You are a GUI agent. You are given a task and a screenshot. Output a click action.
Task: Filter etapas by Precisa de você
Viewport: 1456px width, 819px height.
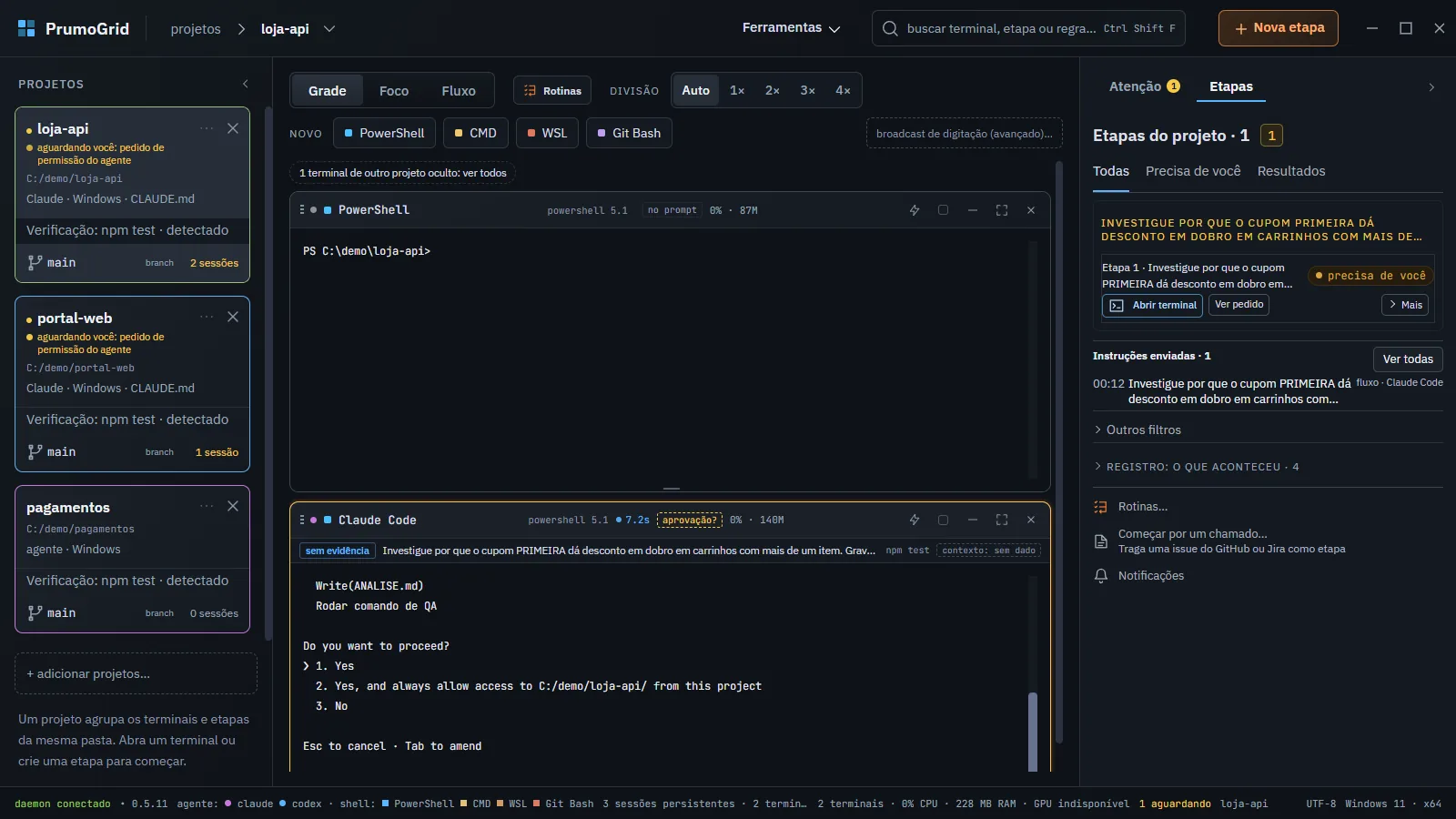pyautogui.click(x=1193, y=171)
